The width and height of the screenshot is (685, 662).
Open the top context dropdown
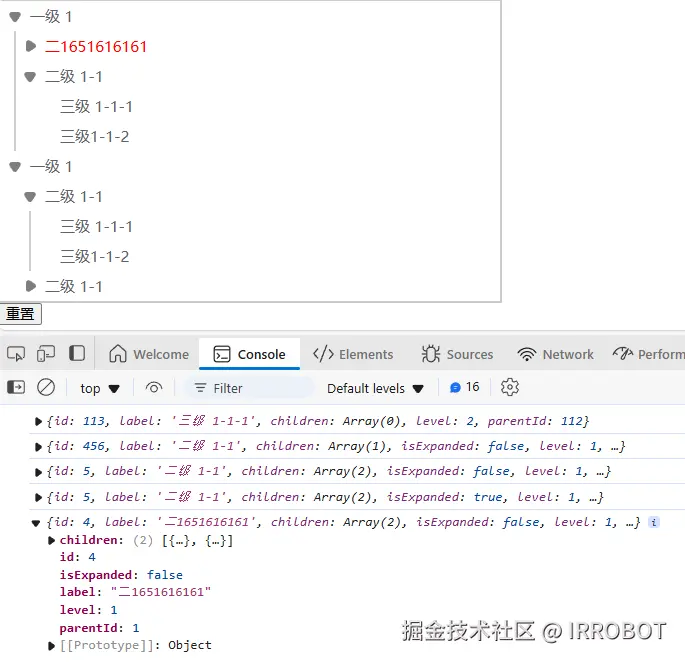100,388
